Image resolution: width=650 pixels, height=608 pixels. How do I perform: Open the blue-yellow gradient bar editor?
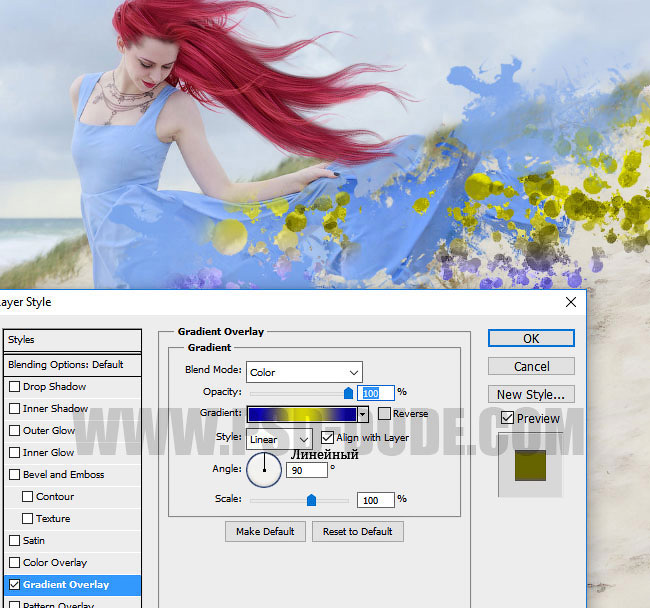coord(302,414)
